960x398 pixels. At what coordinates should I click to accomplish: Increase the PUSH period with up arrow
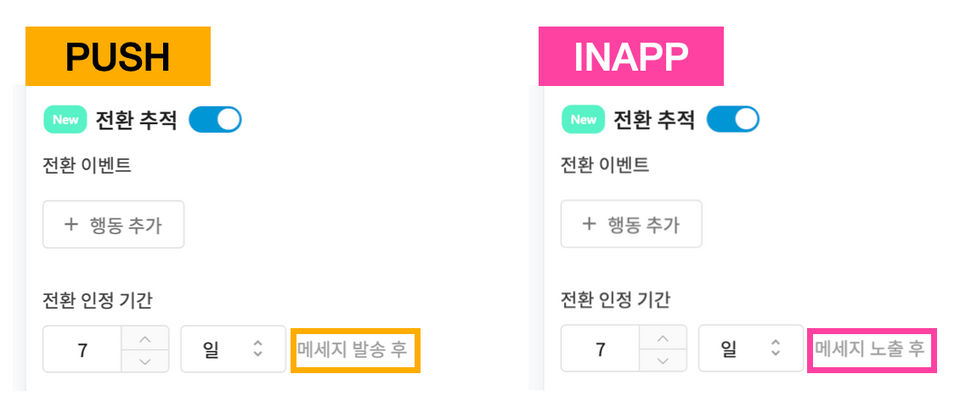click(145, 338)
